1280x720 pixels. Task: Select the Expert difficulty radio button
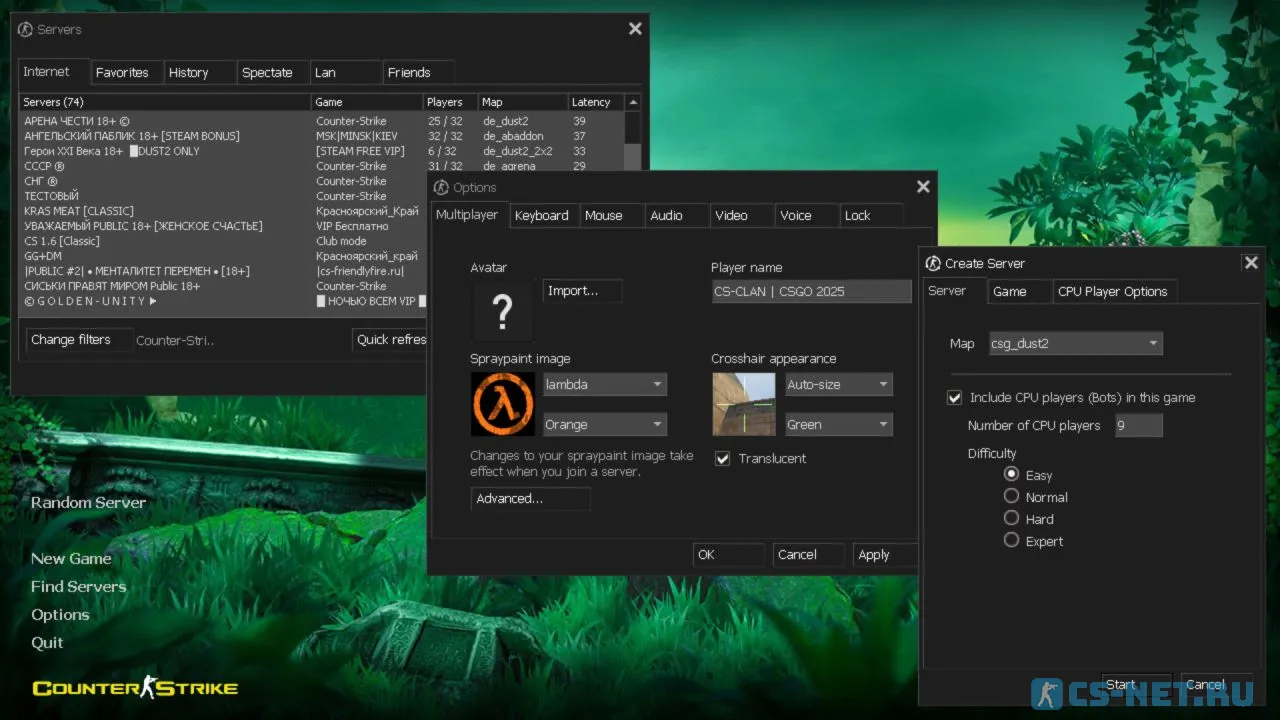(1011, 541)
